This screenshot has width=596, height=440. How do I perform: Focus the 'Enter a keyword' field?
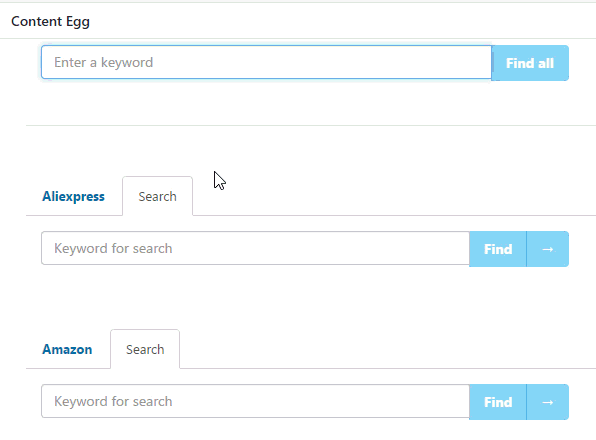(266, 62)
